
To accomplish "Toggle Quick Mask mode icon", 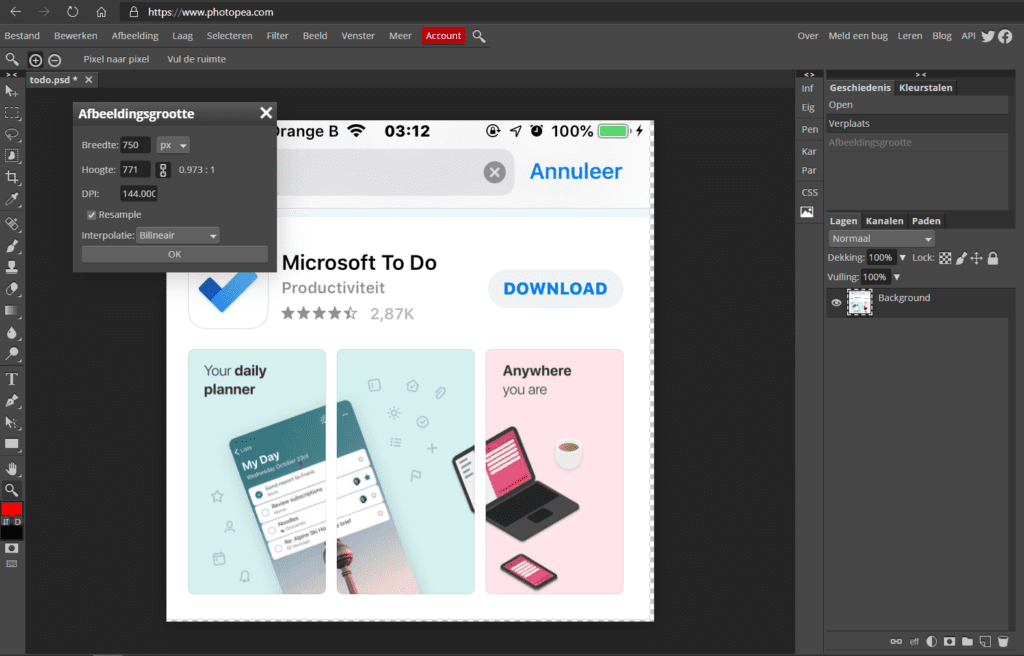I will click(12, 548).
